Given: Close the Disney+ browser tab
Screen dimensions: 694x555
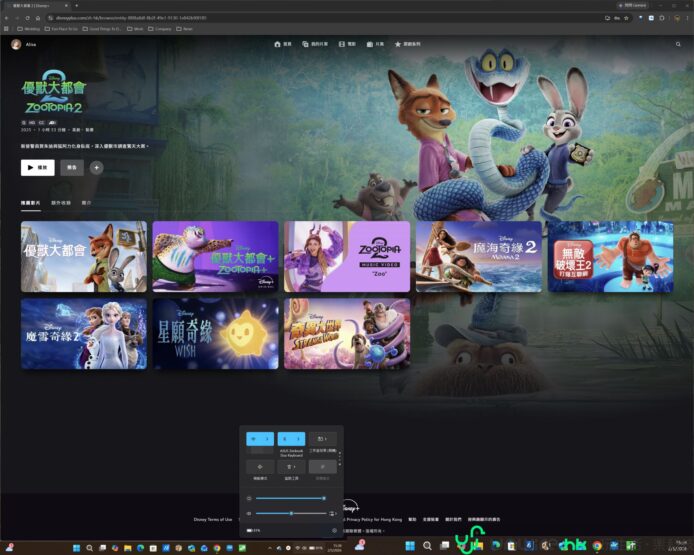Looking at the screenshot, I should 66,6.
